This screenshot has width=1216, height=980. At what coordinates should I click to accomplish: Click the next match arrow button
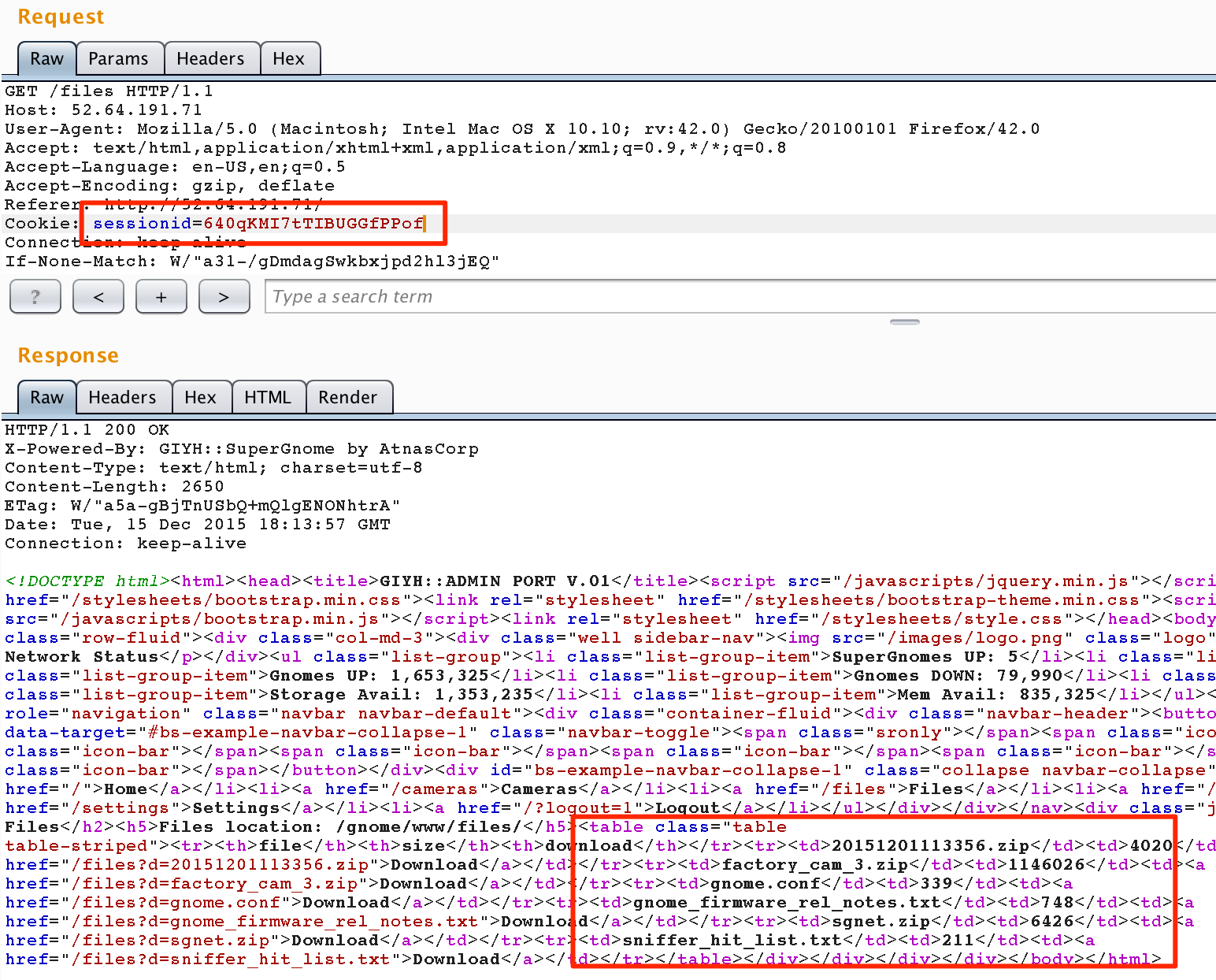[224, 297]
